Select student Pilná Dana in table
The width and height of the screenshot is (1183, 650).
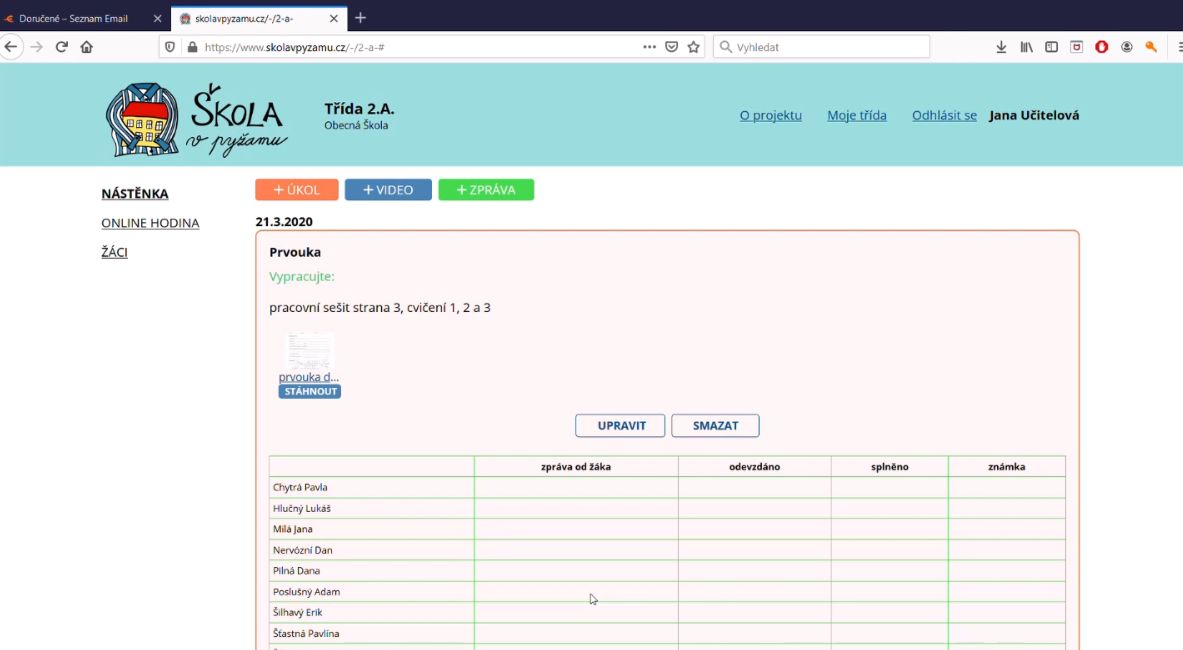click(297, 571)
